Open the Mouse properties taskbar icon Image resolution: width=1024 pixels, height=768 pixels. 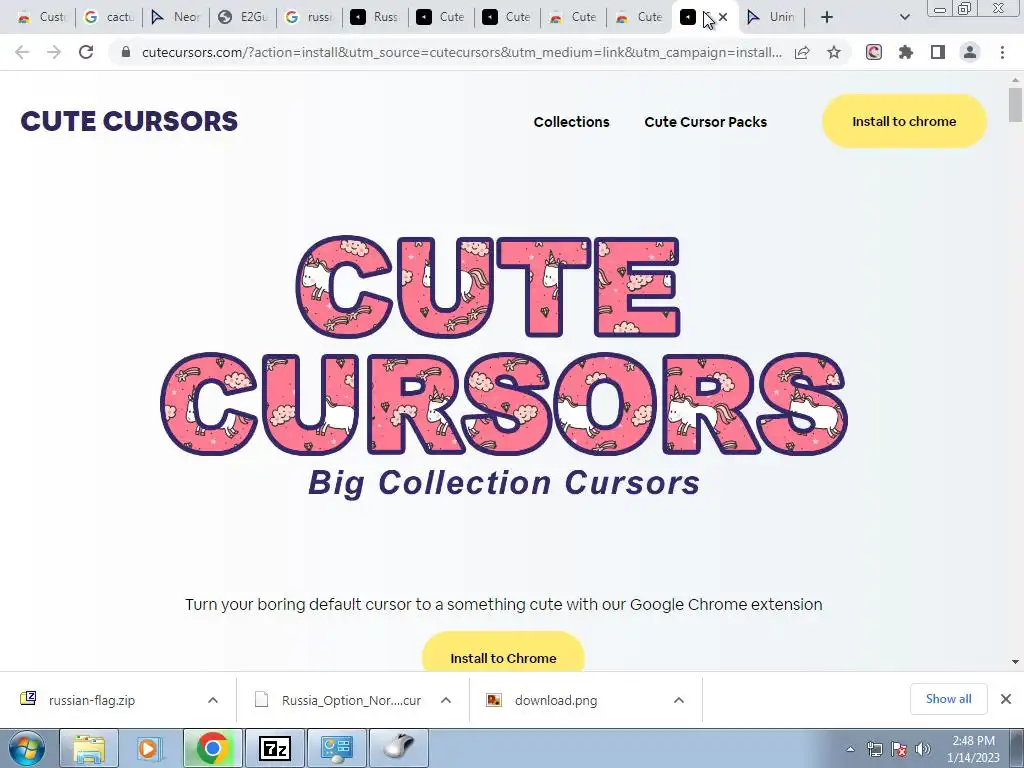click(x=399, y=748)
